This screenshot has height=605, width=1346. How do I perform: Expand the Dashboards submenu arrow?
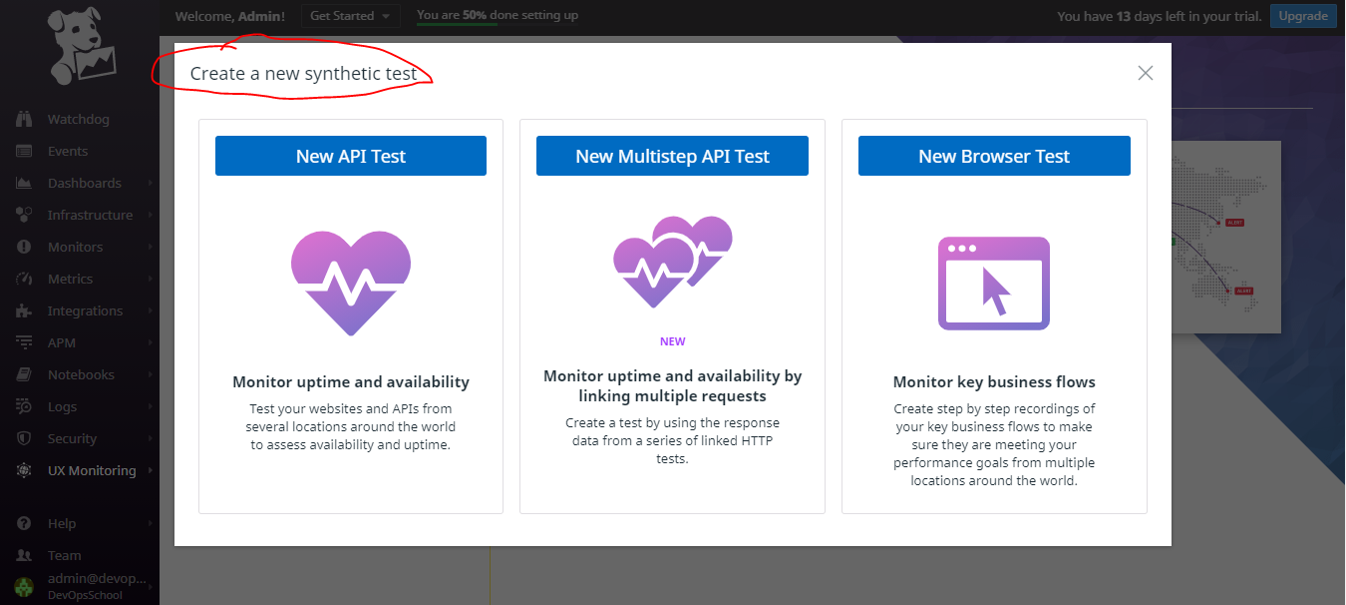tap(150, 183)
